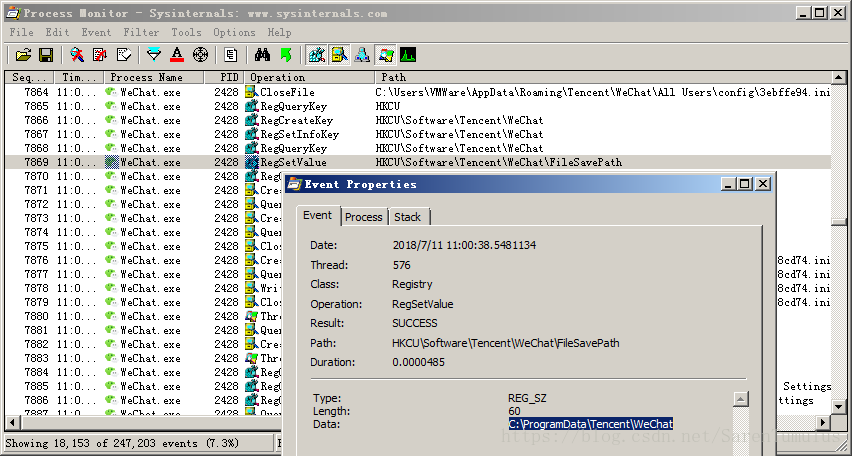This screenshot has height=456, width=852.
Task: Maximize the Event Properties dialog
Action: tap(744, 184)
